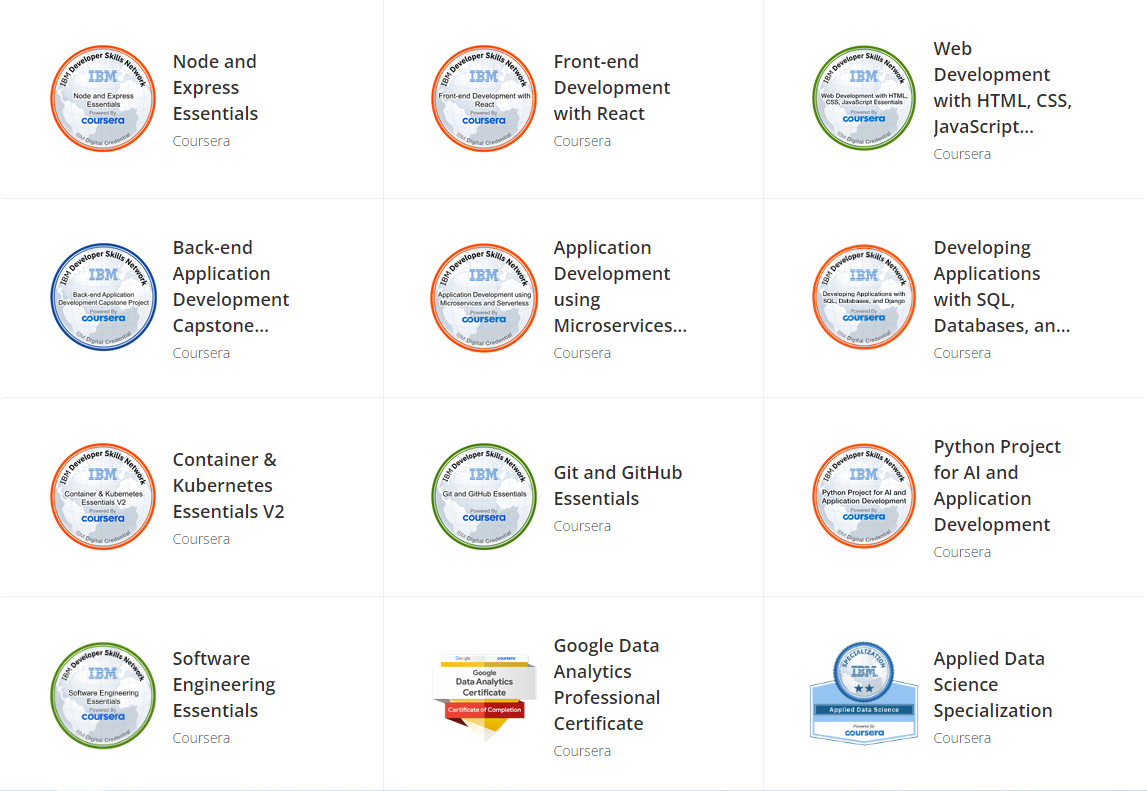View the Web Development with HTML badge image
Image resolution: width=1147 pixels, height=791 pixels.
(x=863, y=97)
